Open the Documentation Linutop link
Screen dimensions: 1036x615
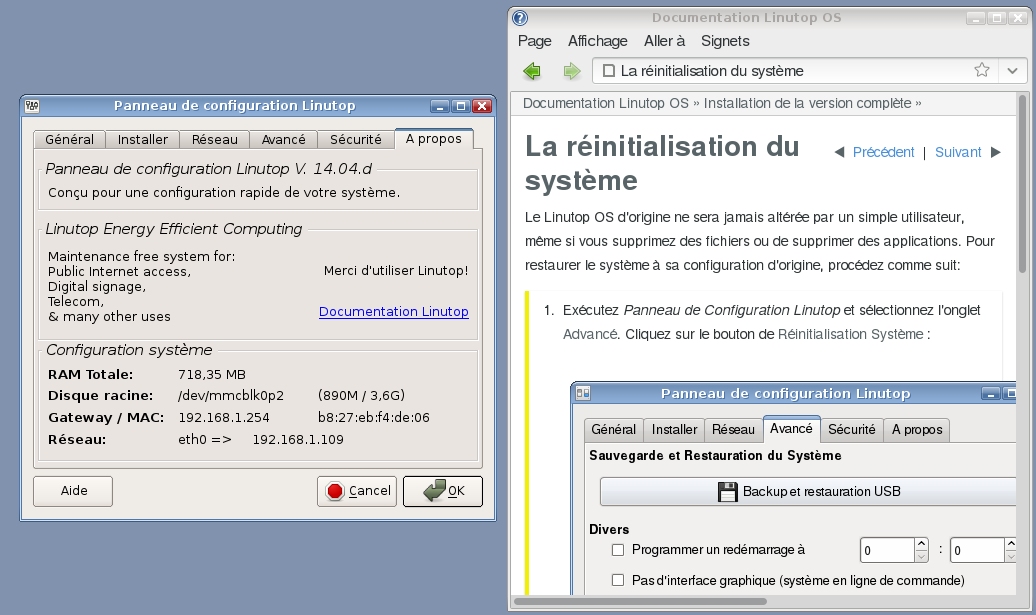click(x=394, y=312)
